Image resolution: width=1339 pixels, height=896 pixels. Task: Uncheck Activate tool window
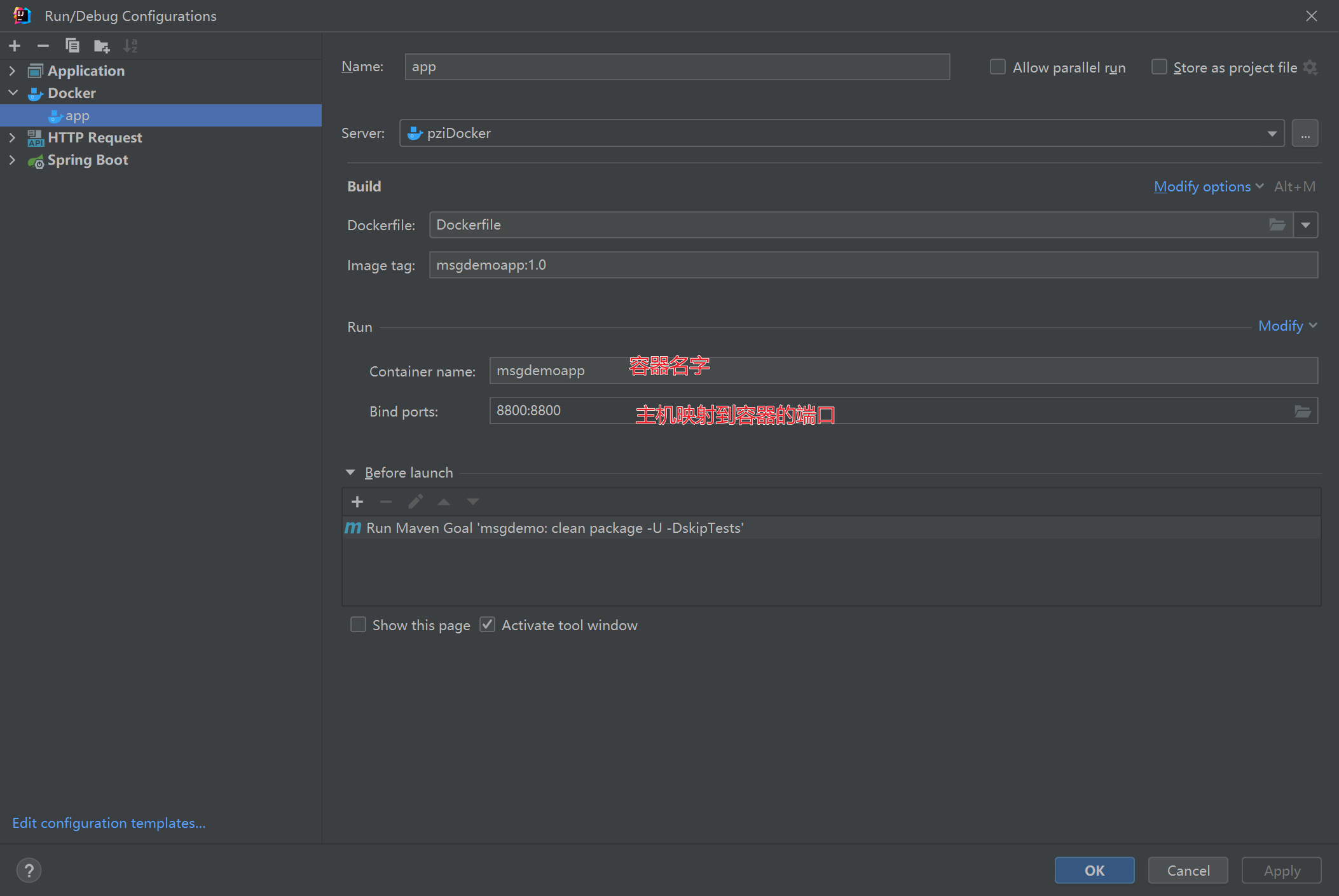click(x=488, y=624)
